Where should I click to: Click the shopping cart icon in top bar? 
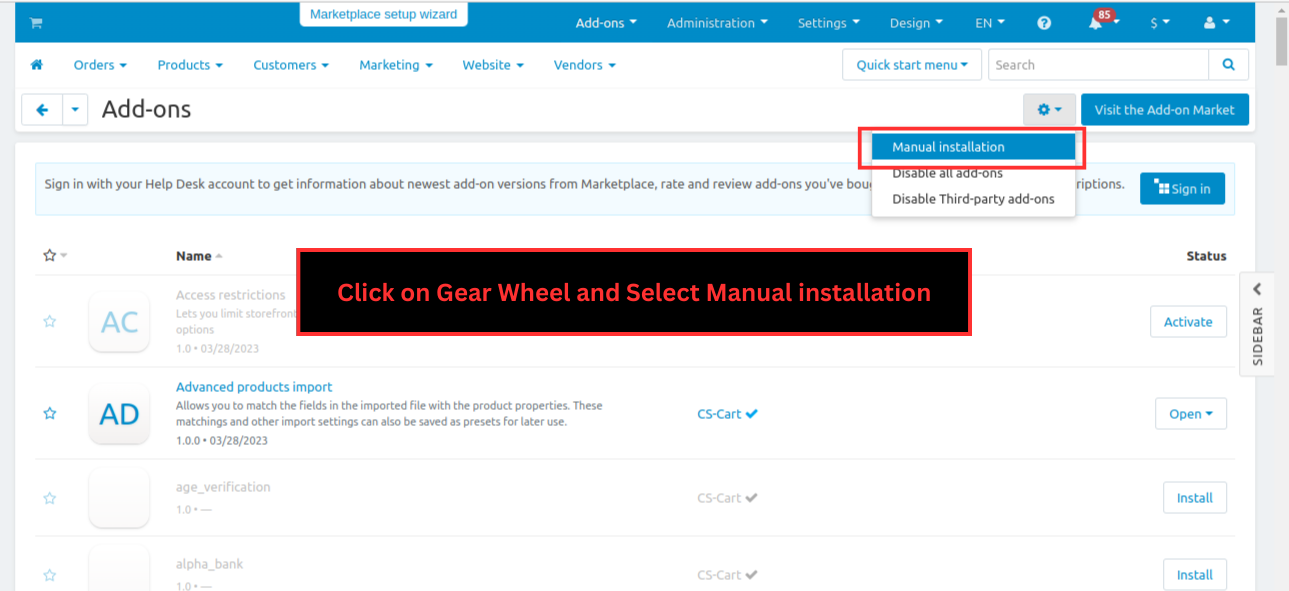pyautogui.click(x=36, y=23)
